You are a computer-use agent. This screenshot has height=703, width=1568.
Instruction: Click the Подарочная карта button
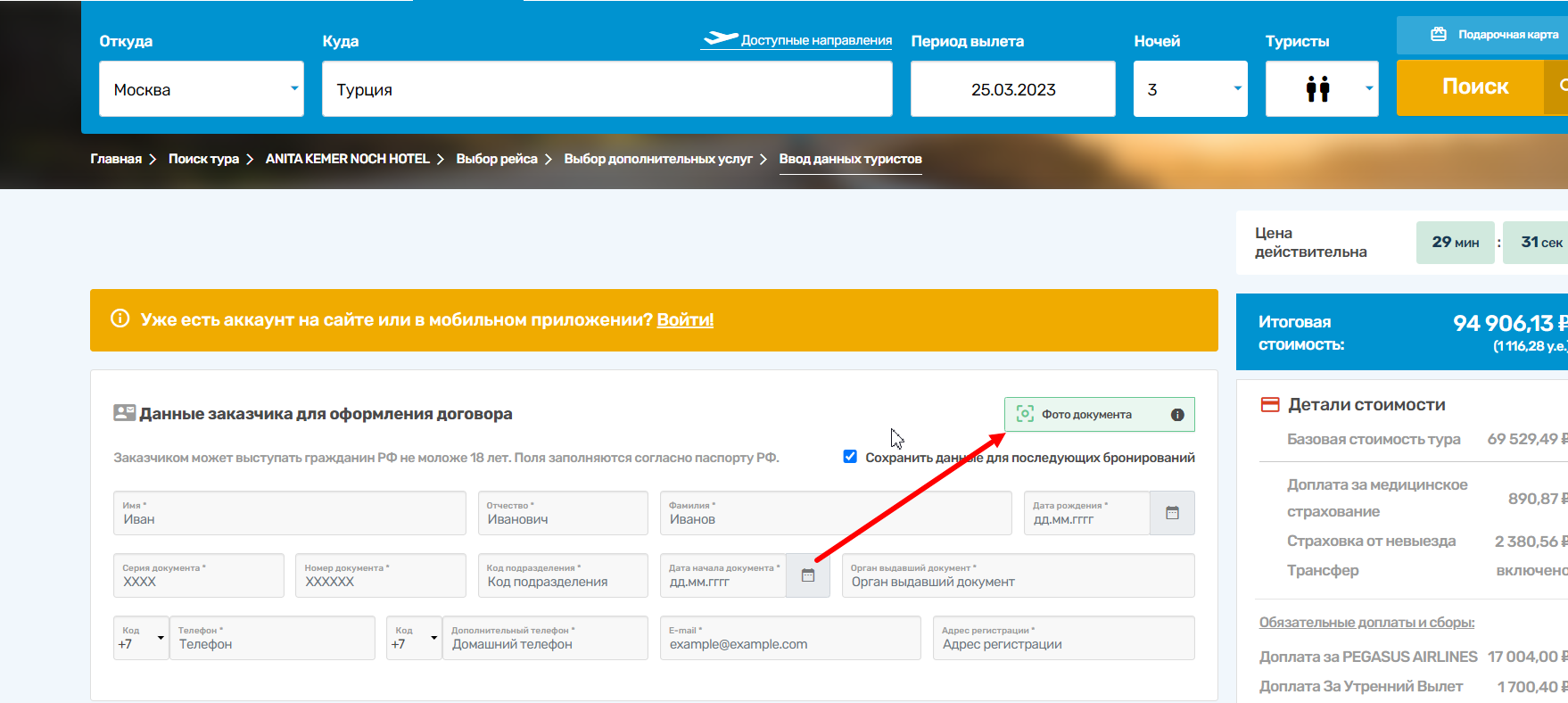tap(1482, 35)
